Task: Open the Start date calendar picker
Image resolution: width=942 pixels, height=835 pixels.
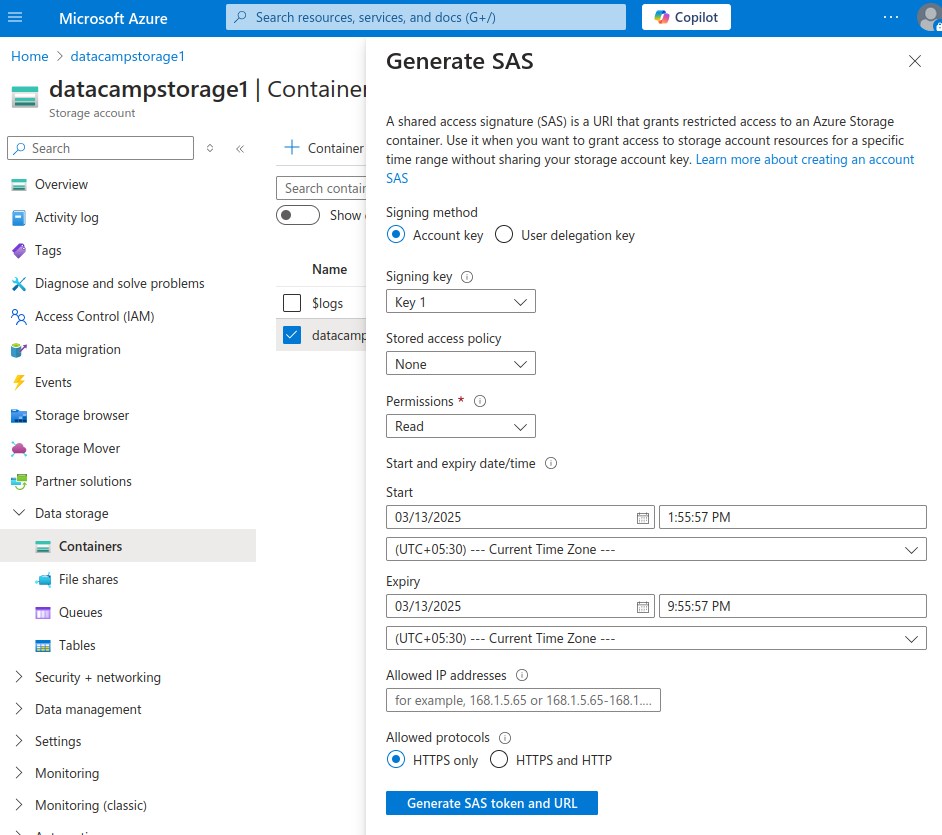Action: coord(643,518)
